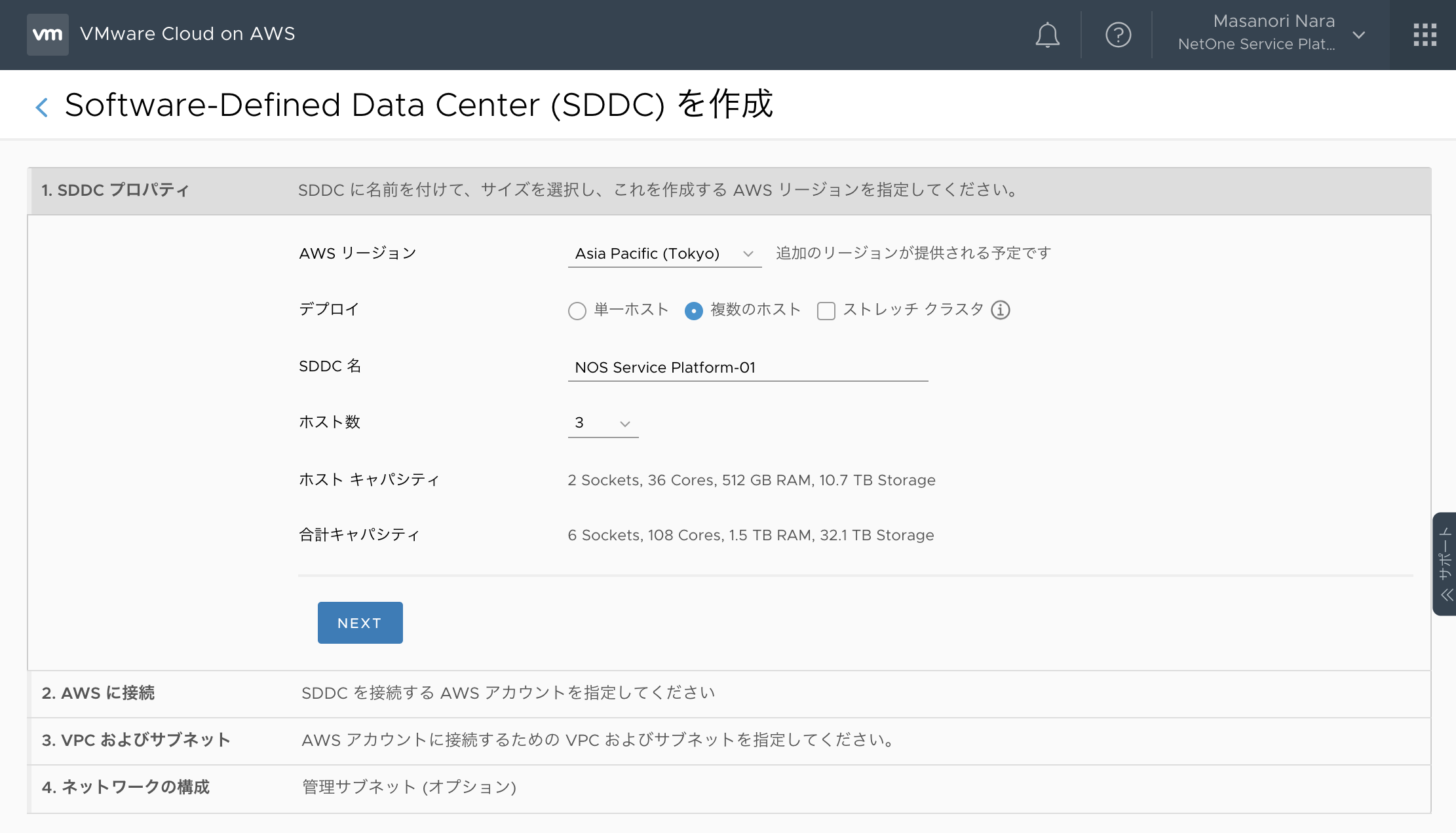Click the 1. SDDC プロパティ section header
Image resolution: width=1456 pixels, height=833 pixels.
[115, 191]
